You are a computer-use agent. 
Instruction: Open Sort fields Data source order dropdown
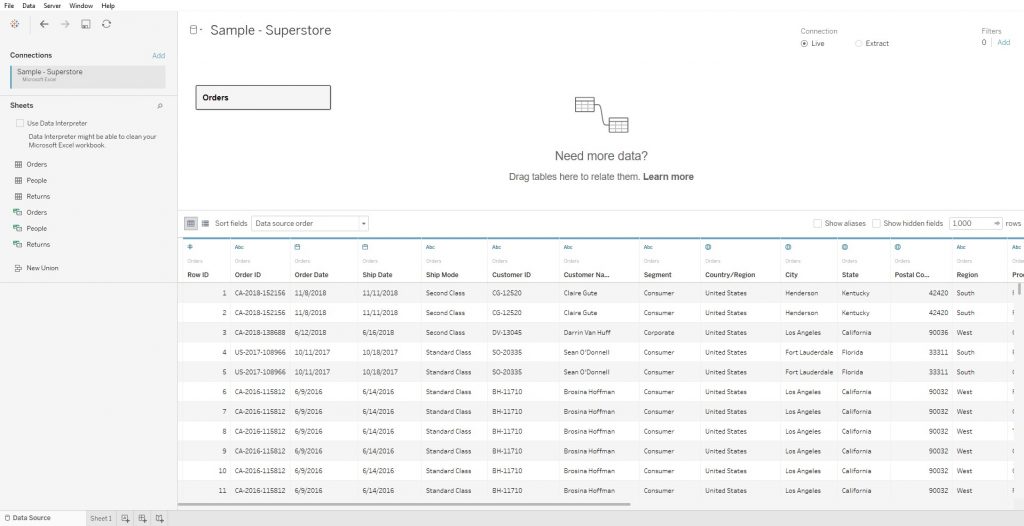coord(310,223)
